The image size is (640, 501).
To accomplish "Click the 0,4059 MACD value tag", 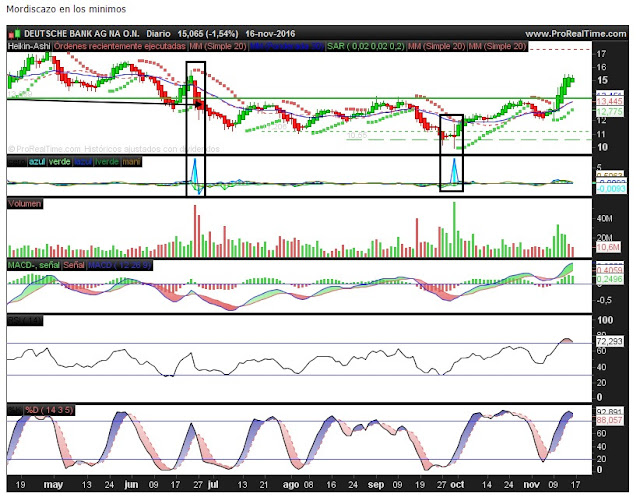I will (x=610, y=270).
